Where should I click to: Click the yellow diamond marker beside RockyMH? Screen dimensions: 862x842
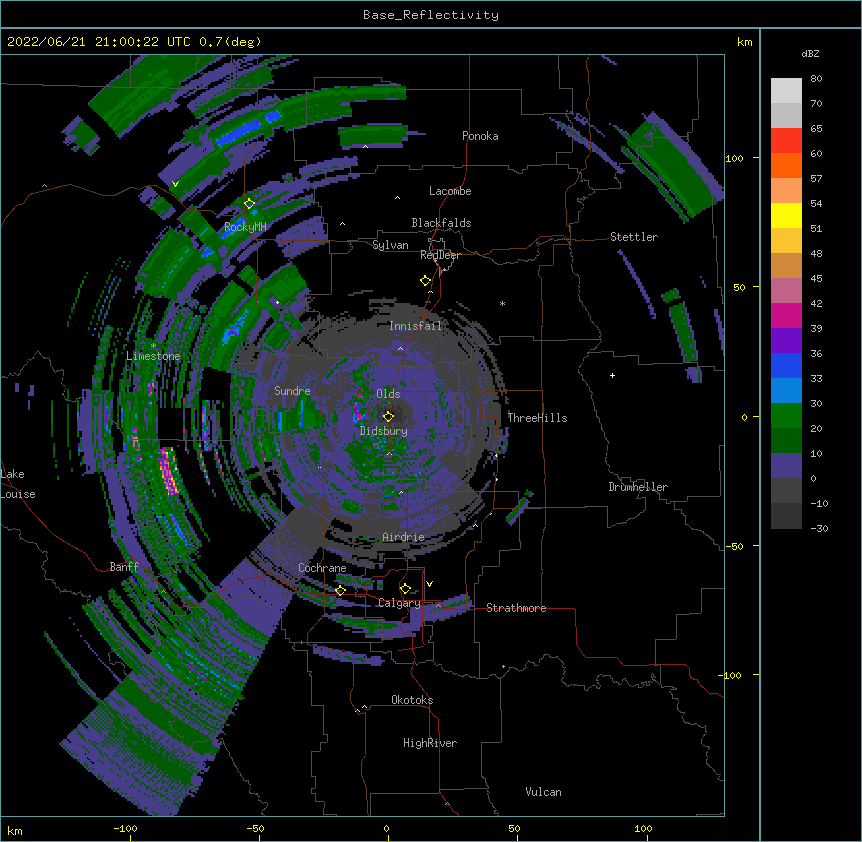coord(249,203)
